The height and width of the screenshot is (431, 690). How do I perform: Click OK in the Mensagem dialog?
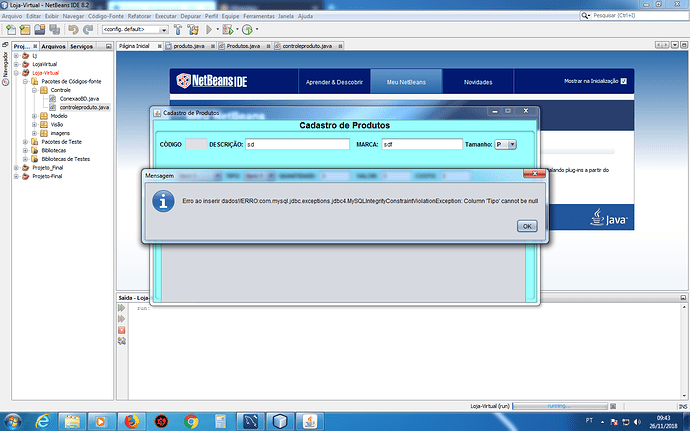[527, 226]
